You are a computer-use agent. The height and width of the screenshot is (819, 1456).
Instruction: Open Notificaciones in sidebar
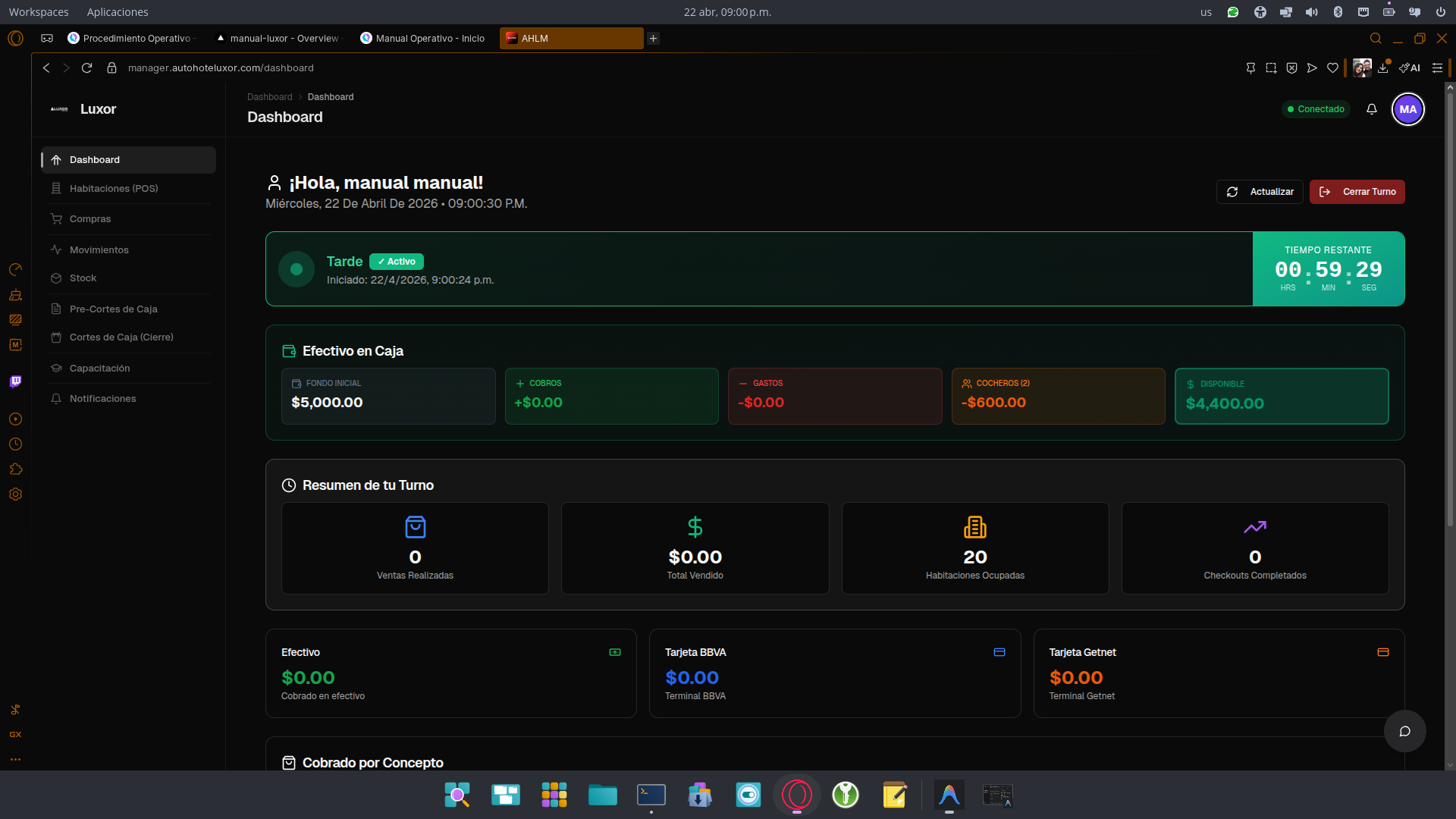click(x=129, y=399)
